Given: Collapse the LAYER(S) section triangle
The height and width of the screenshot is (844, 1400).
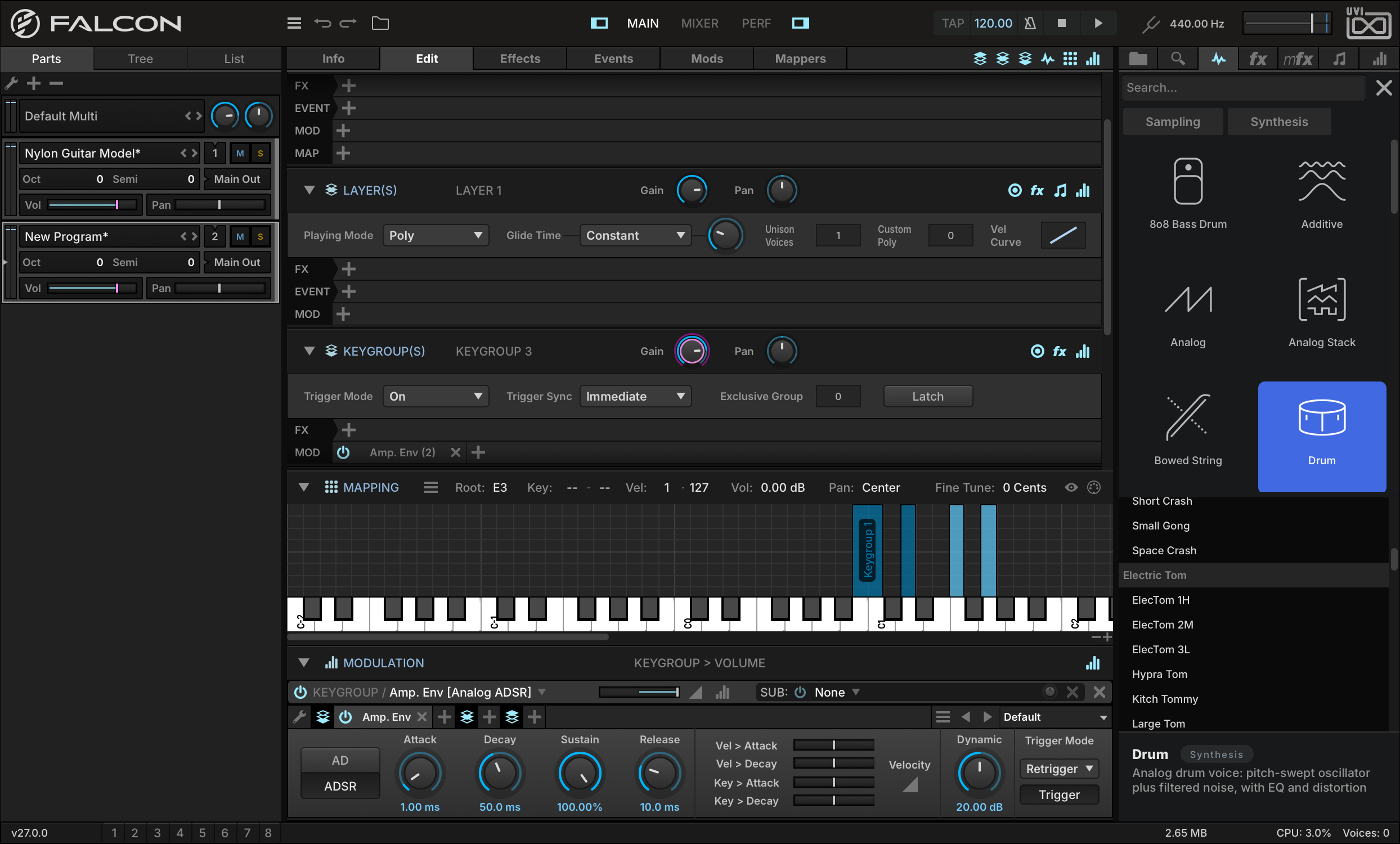Looking at the screenshot, I should pos(309,190).
